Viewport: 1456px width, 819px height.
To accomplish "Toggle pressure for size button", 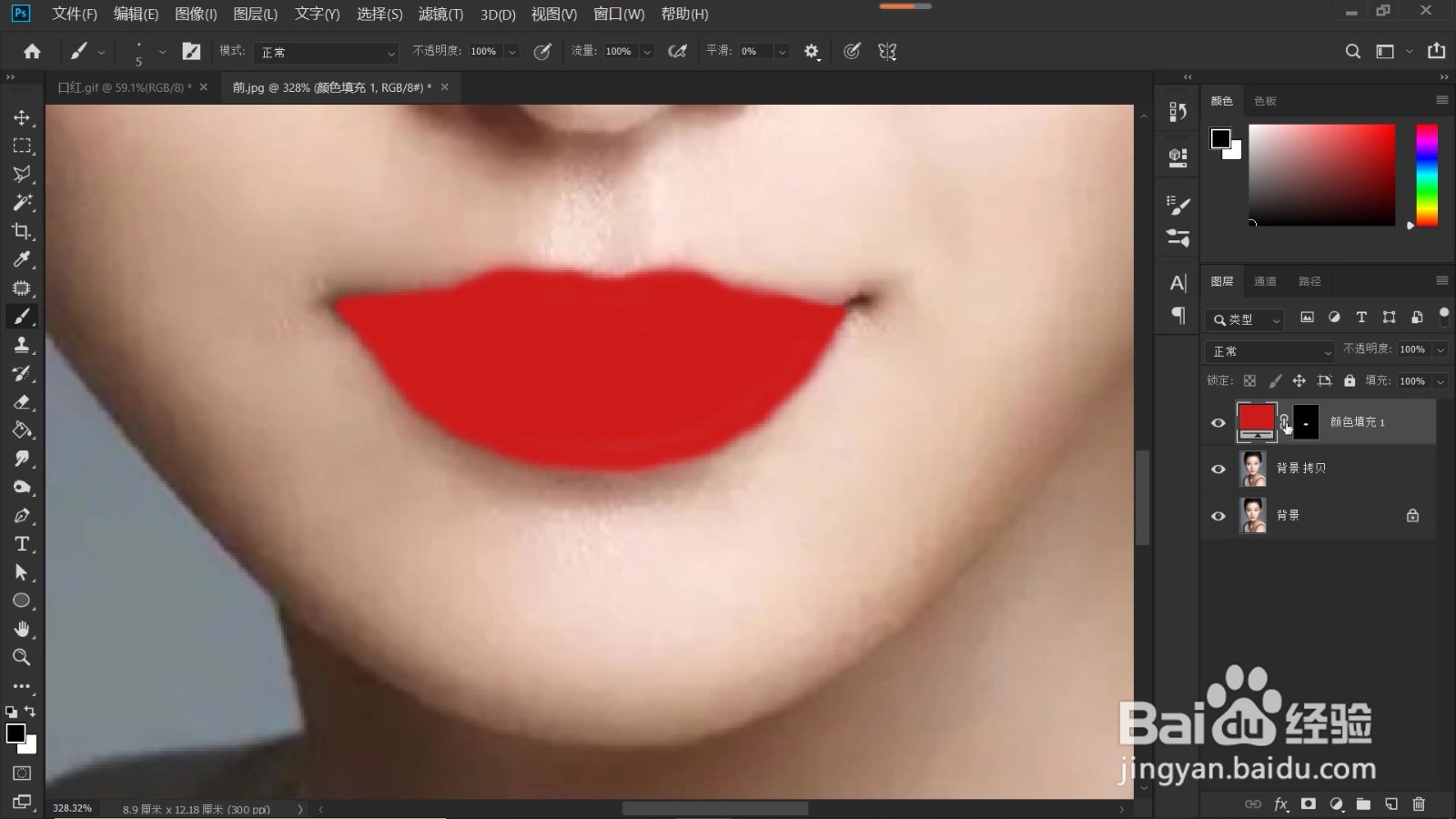I will point(852,52).
